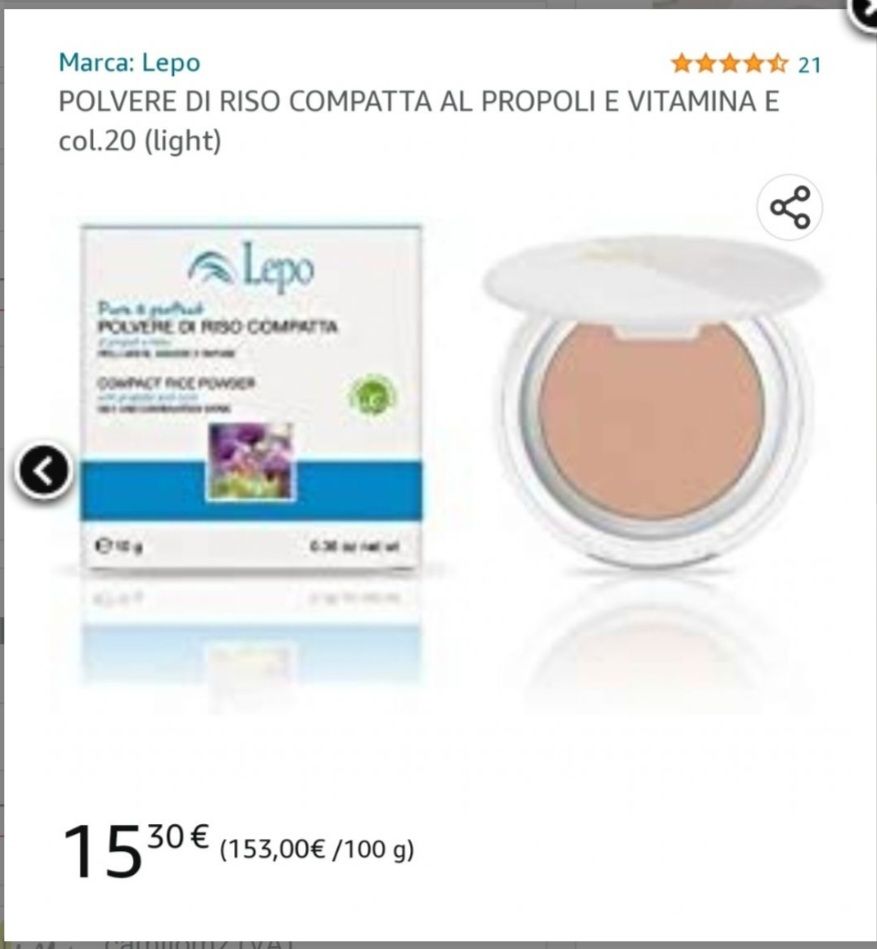877x949 pixels.
Task: Click the POLVERE DI RISO COMPATTA title
Action: (x=419, y=101)
